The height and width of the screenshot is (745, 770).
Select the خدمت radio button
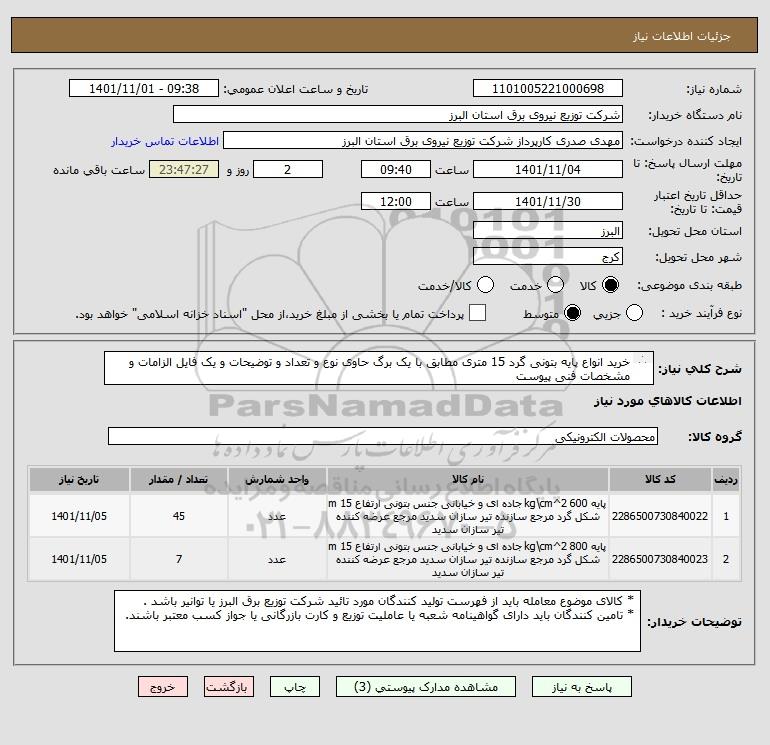click(555, 285)
